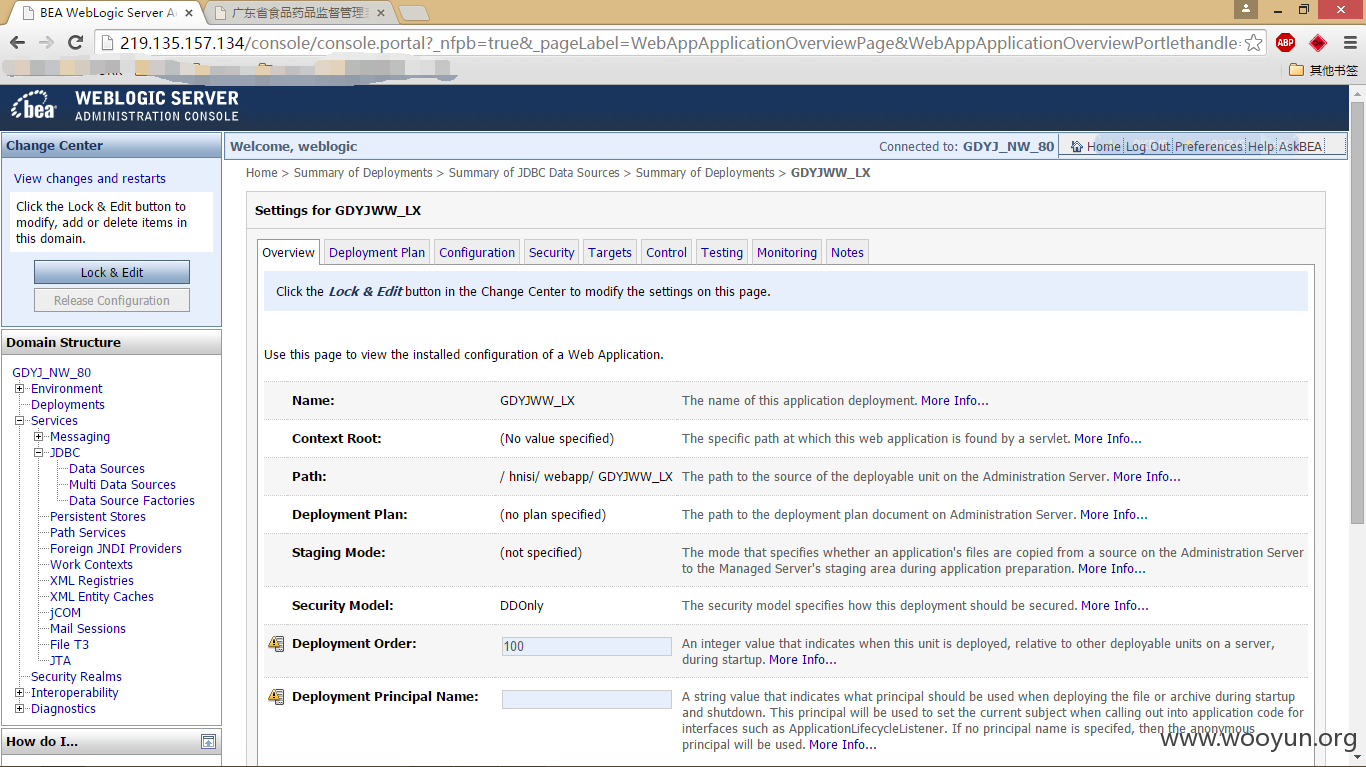This screenshot has height=767, width=1366.
Task: Click the Deployment Principal Name warning icon
Action: (276, 697)
